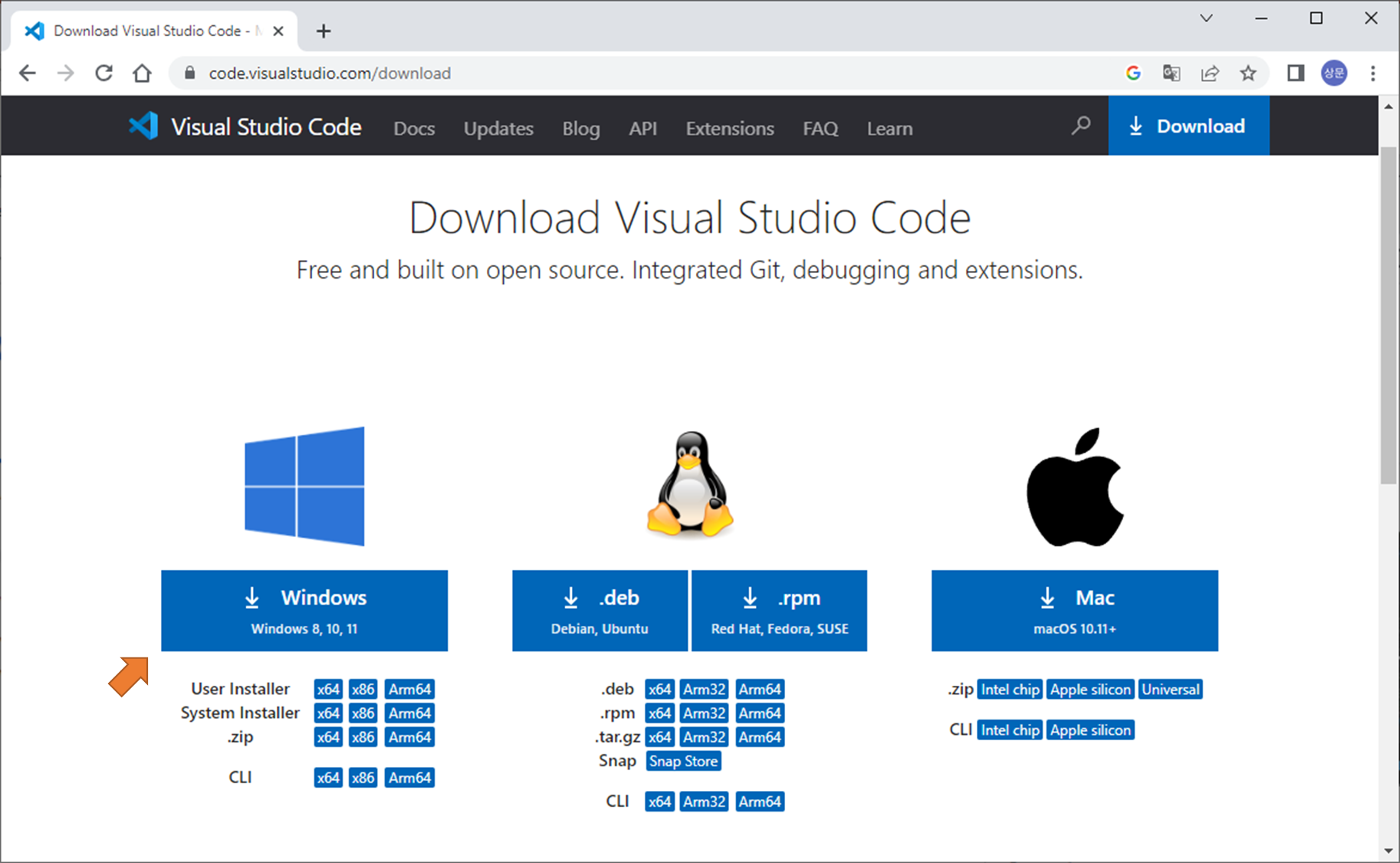
Task: Click the Google icon in address bar
Action: pos(1133,73)
